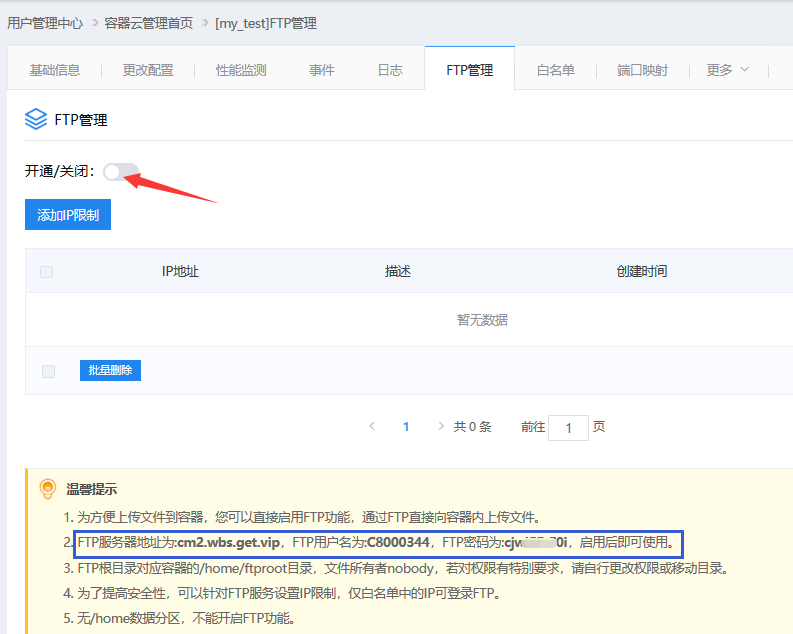Toggle the FTP 开通/关闭 switch
The width and height of the screenshot is (793, 634).
pos(121,172)
